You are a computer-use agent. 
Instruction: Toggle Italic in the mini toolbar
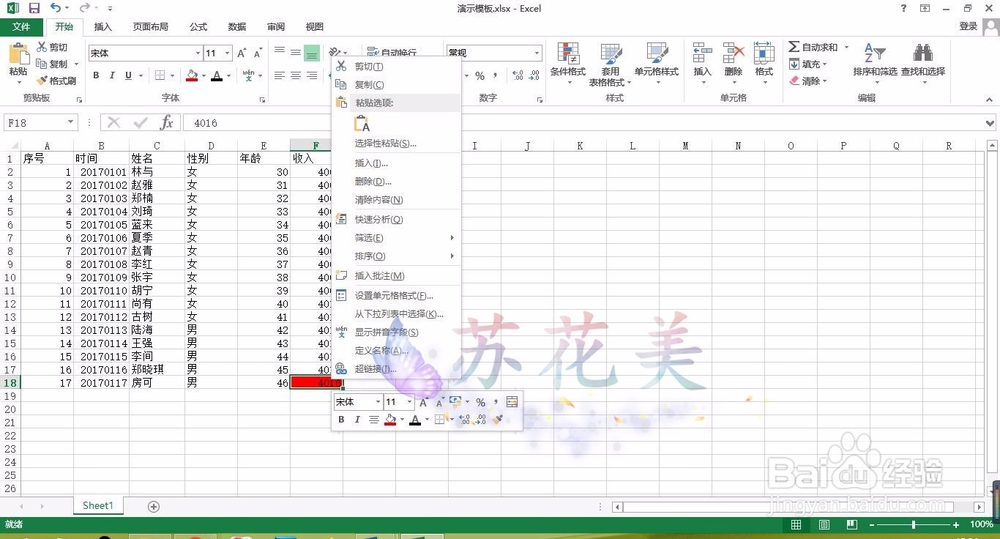357,419
